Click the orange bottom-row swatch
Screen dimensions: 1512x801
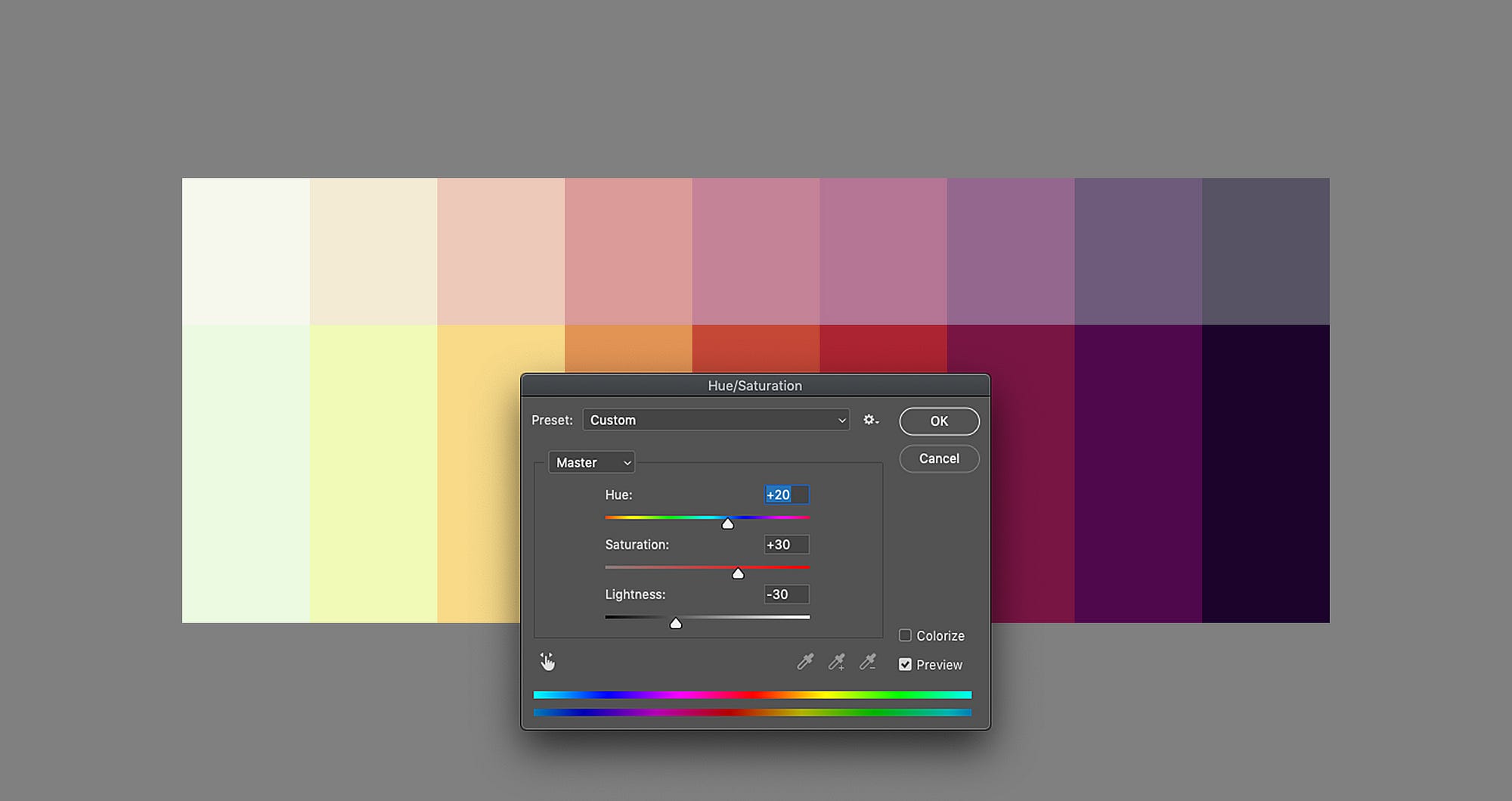coord(628,349)
